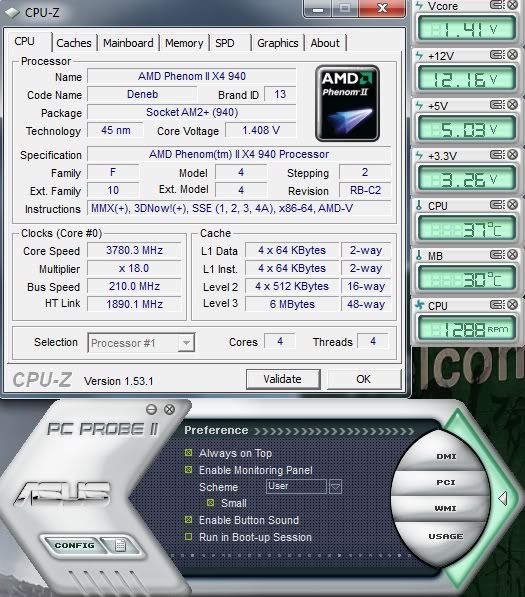Open the WMI information button

coord(445,508)
